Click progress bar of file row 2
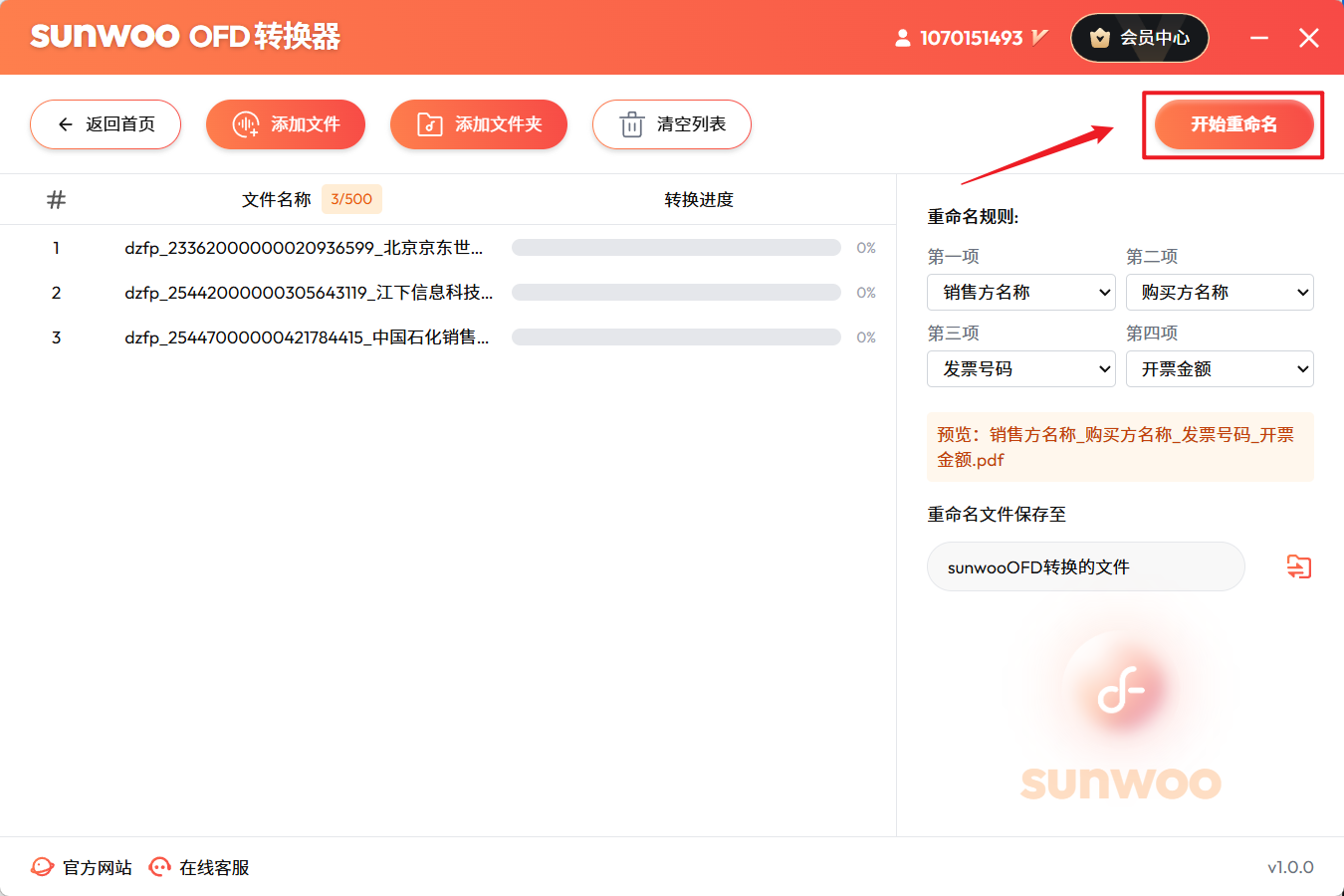 click(x=676, y=293)
